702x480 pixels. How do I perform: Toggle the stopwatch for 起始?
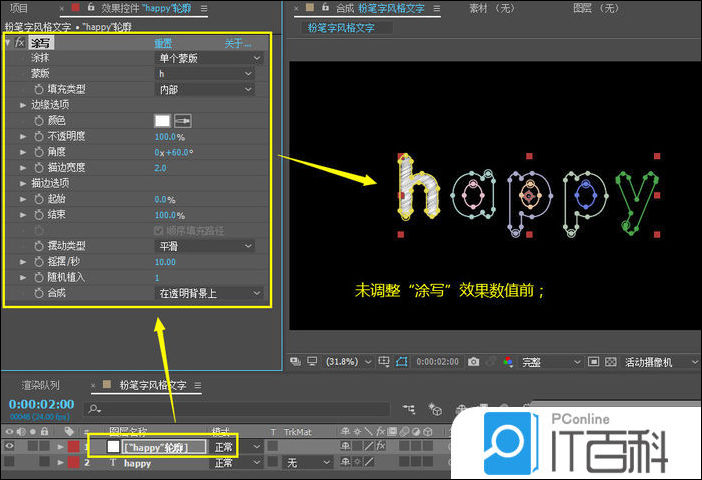(39, 199)
